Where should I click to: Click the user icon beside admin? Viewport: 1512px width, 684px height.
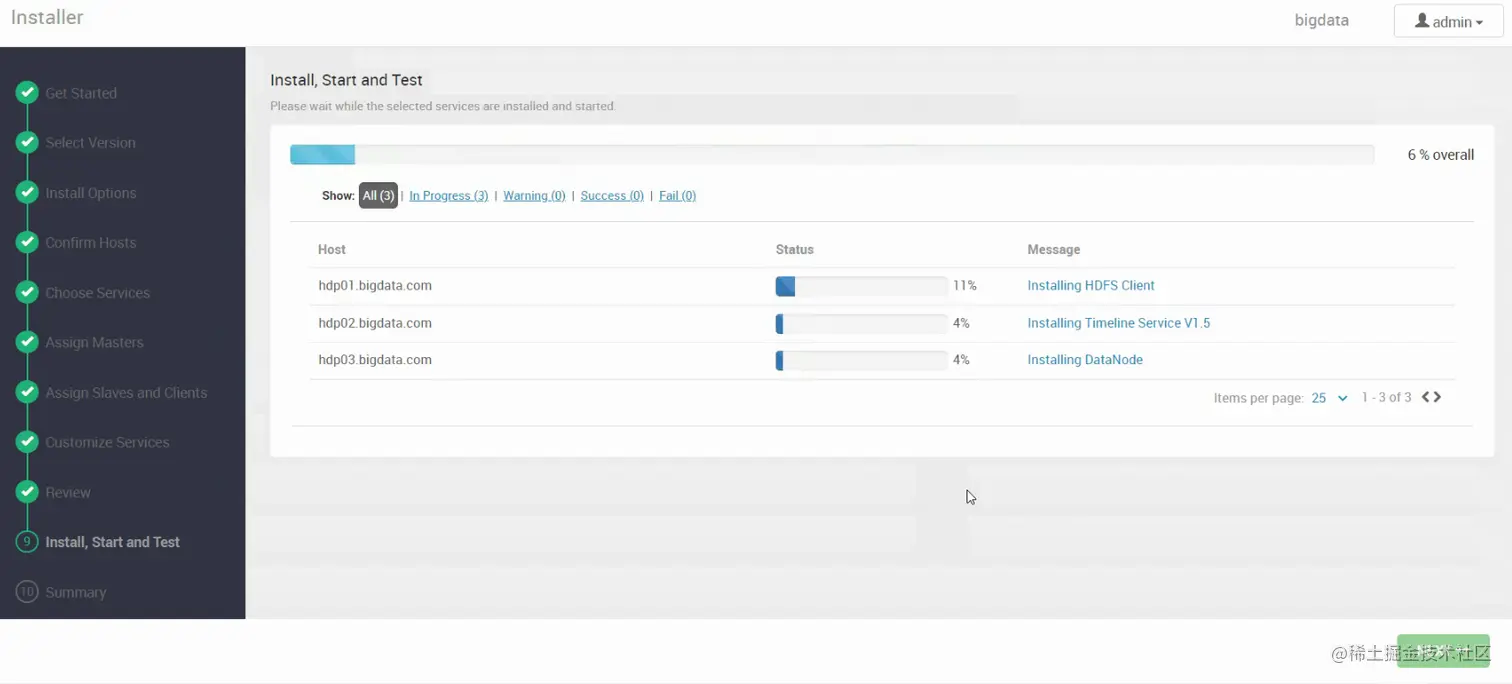pos(1422,21)
